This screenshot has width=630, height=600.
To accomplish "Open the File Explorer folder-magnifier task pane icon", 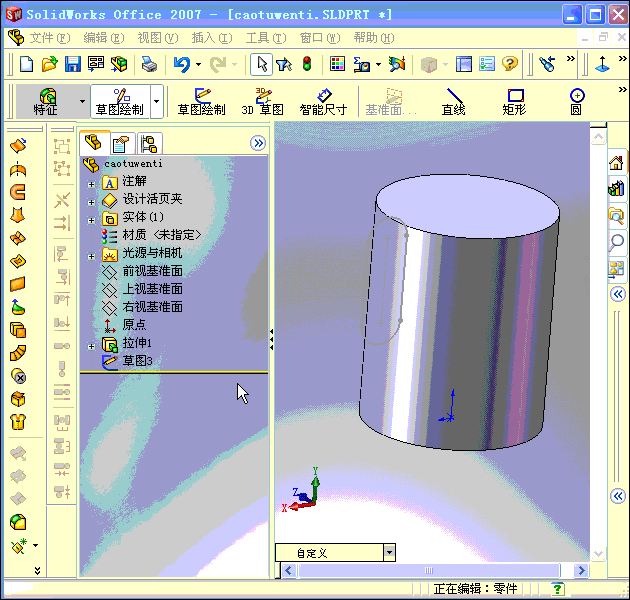I will click(x=616, y=216).
